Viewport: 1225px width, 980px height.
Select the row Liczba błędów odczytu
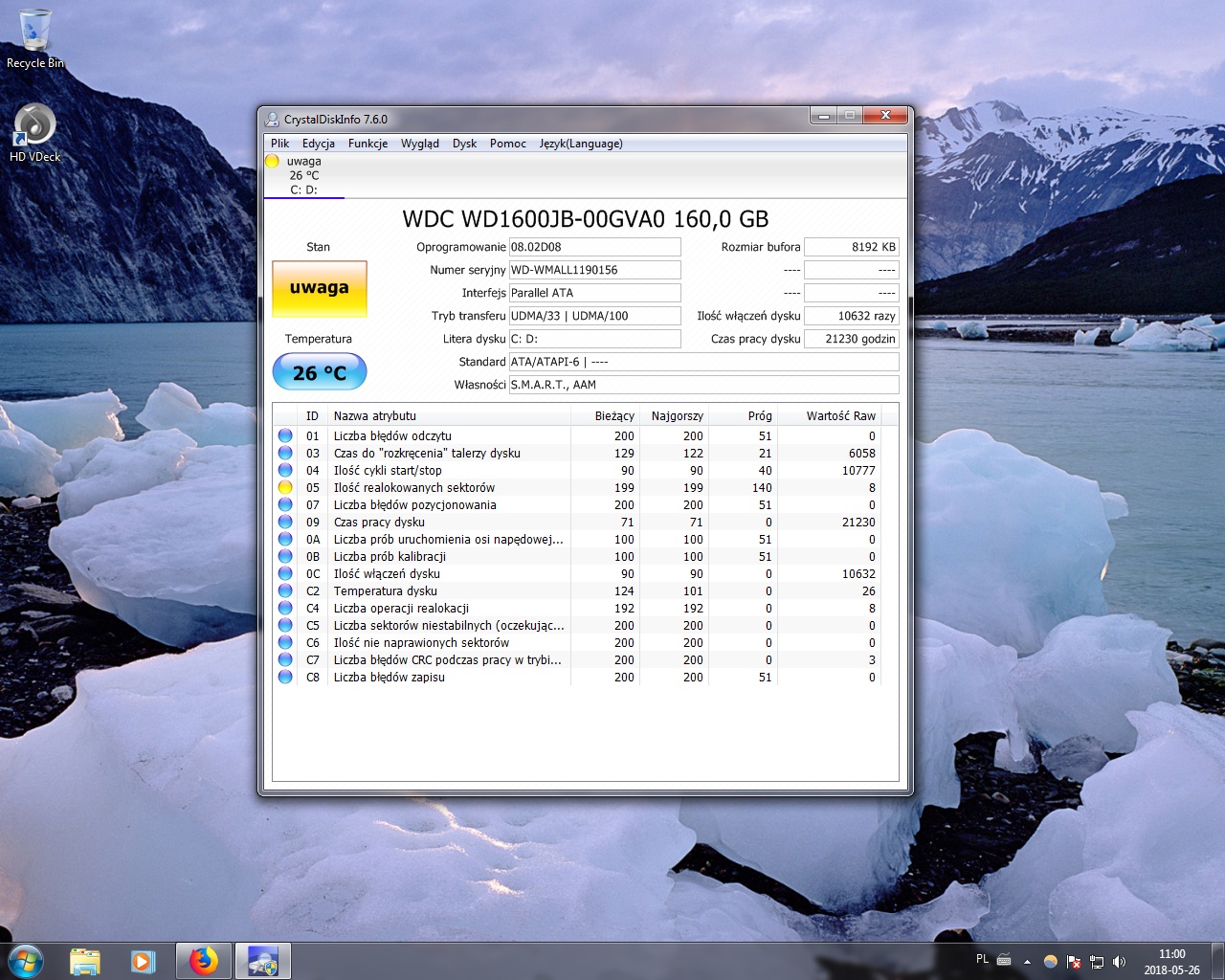[577, 435]
